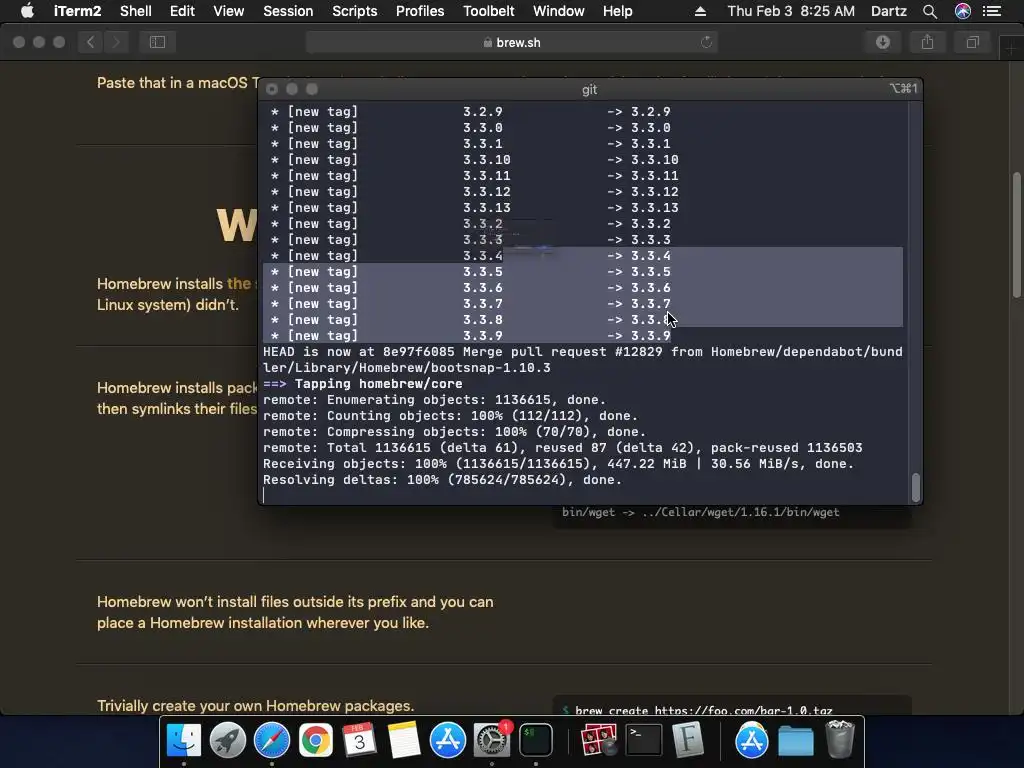
Task: Click the date and time in menu bar
Action: (791, 11)
